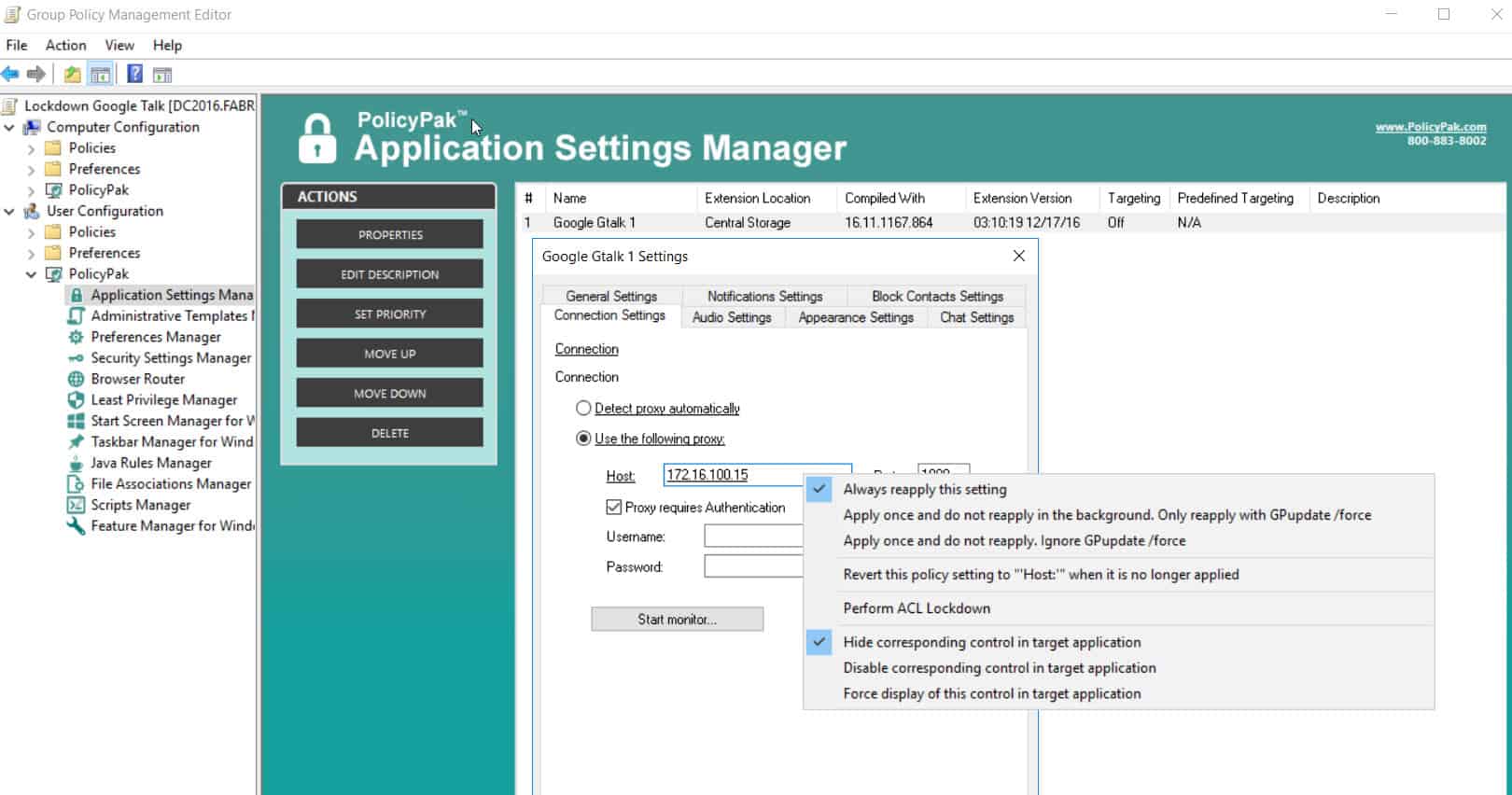
Task: Toggle Always reapply this setting option
Action: point(1118,489)
